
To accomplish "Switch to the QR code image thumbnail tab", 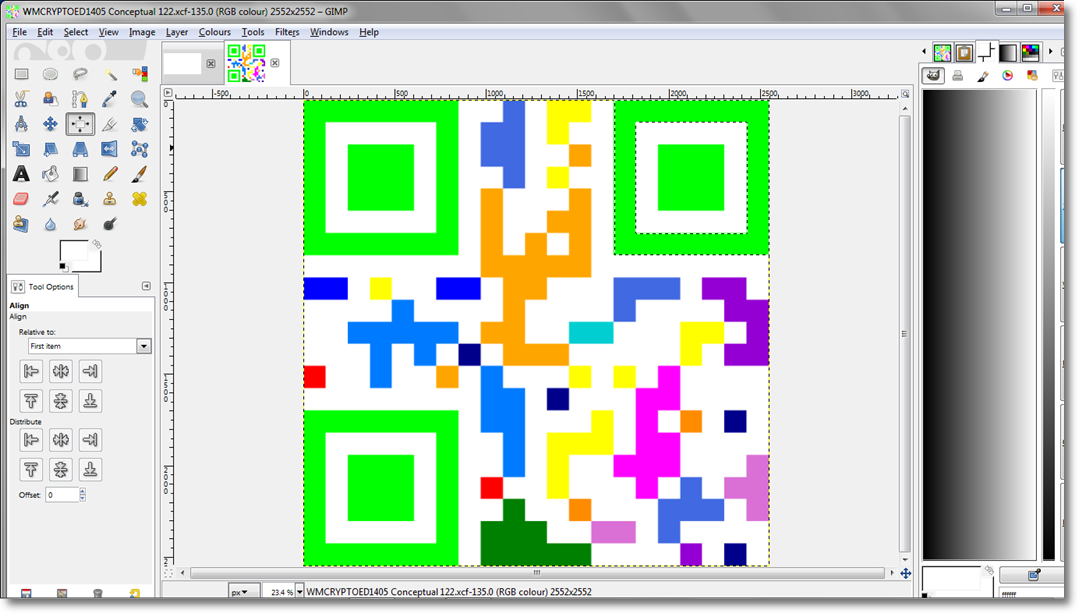I will [246, 63].
